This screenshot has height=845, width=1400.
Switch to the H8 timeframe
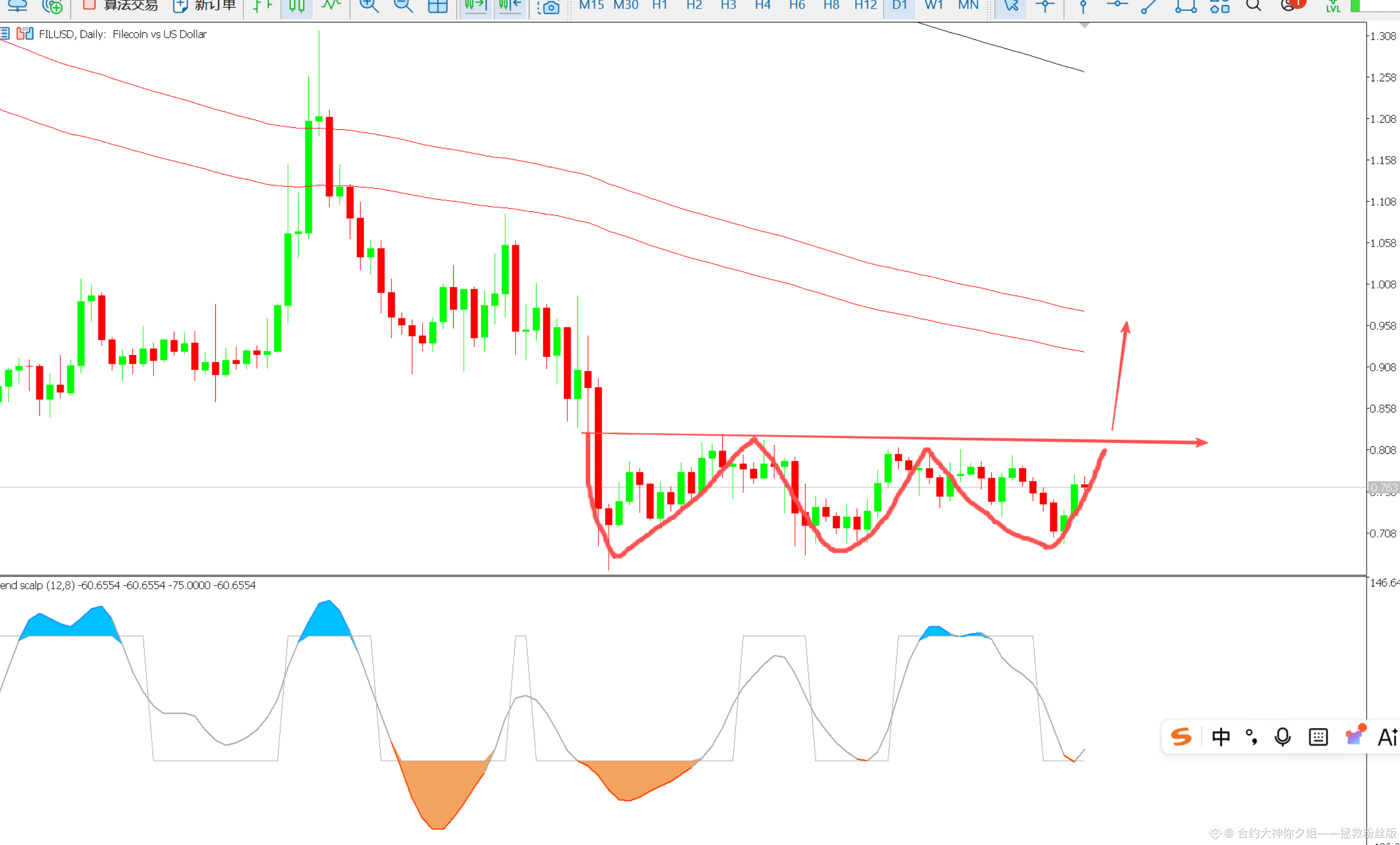tap(831, 5)
